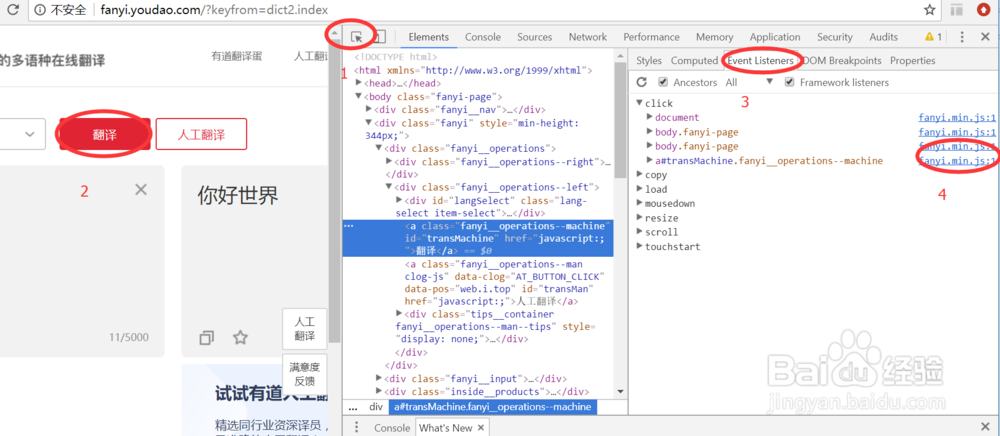This screenshot has height=436, width=1000.
Task: Expand the copy event listeners
Action: pyautogui.click(x=640, y=175)
